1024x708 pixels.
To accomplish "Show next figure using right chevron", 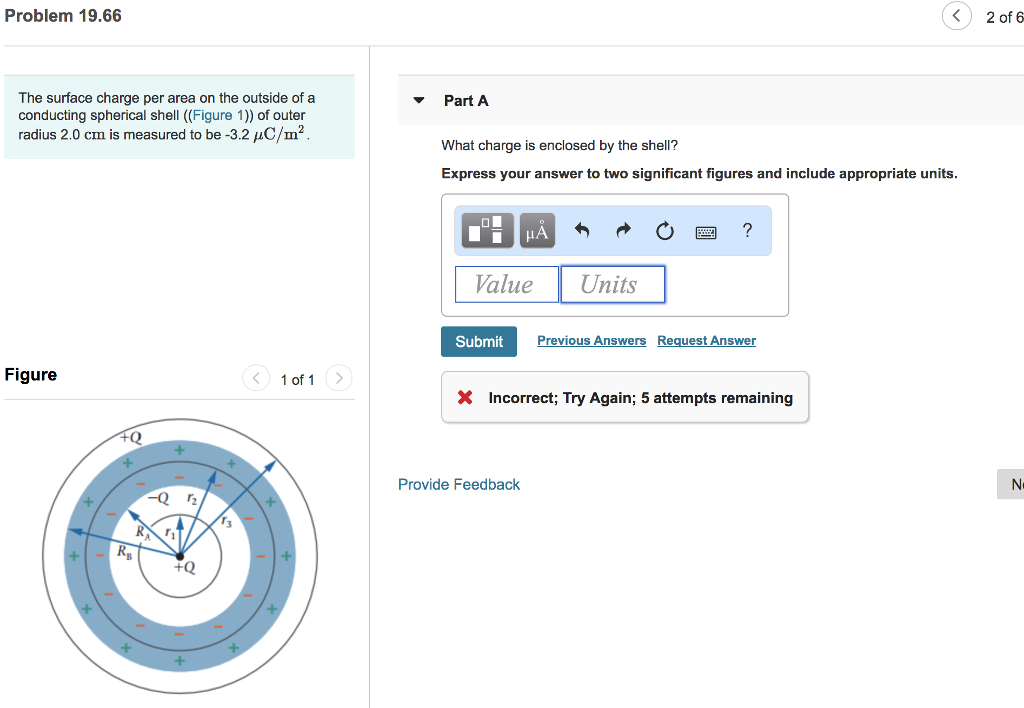I will tap(339, 378).
